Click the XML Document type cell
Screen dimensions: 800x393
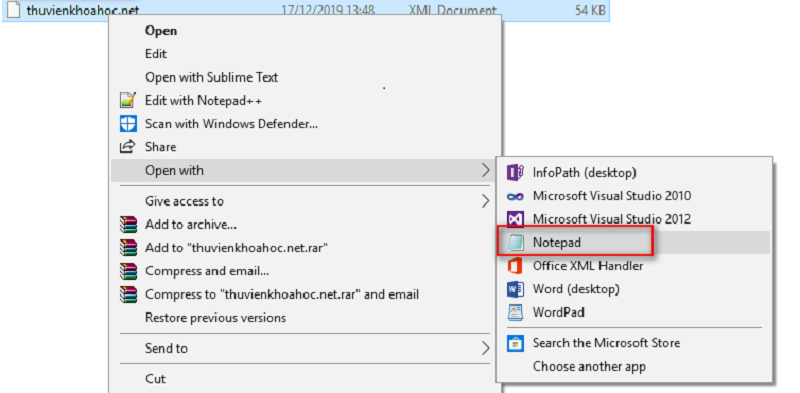tap(453, 10)
